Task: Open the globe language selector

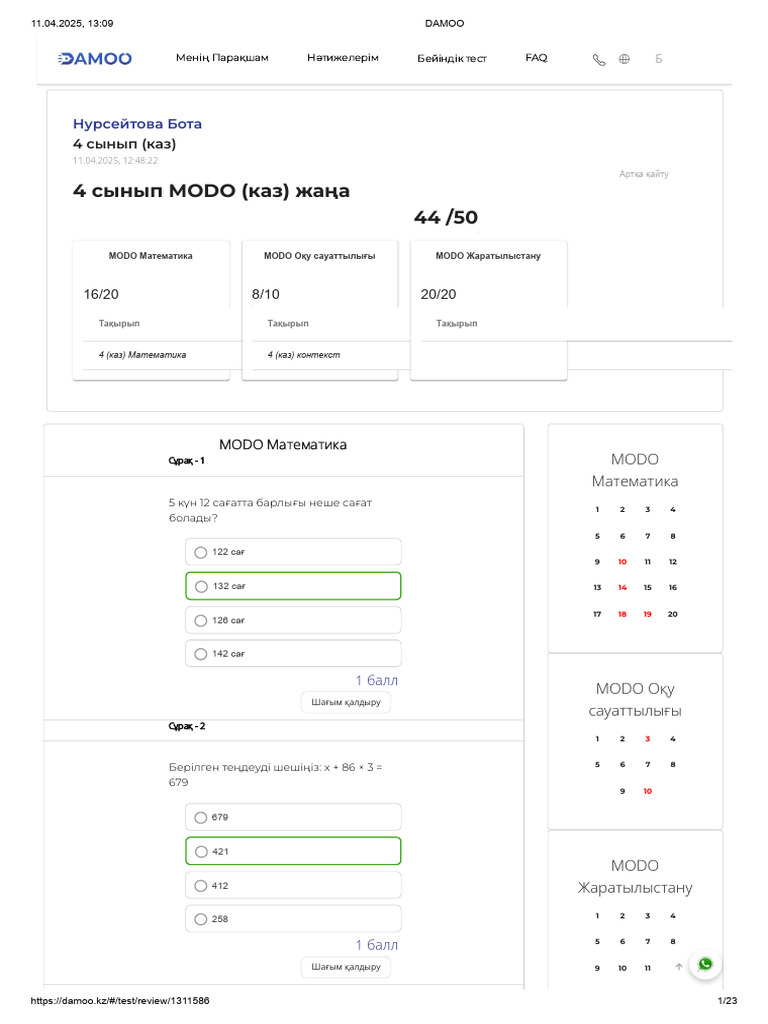Action: click(624, 59)
